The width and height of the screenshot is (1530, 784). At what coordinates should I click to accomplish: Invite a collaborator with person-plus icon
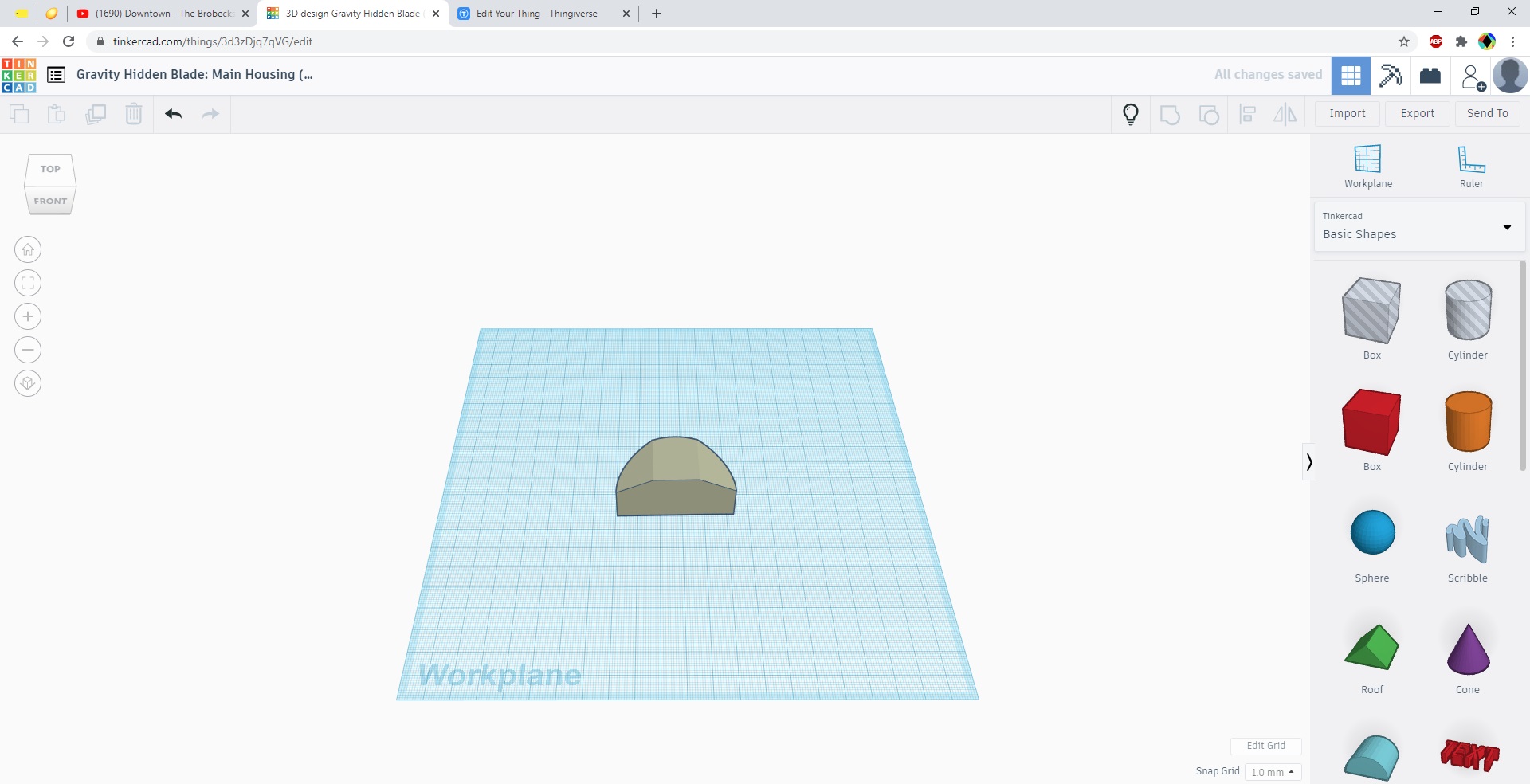pyautogui.click(x=1472, y=76)
